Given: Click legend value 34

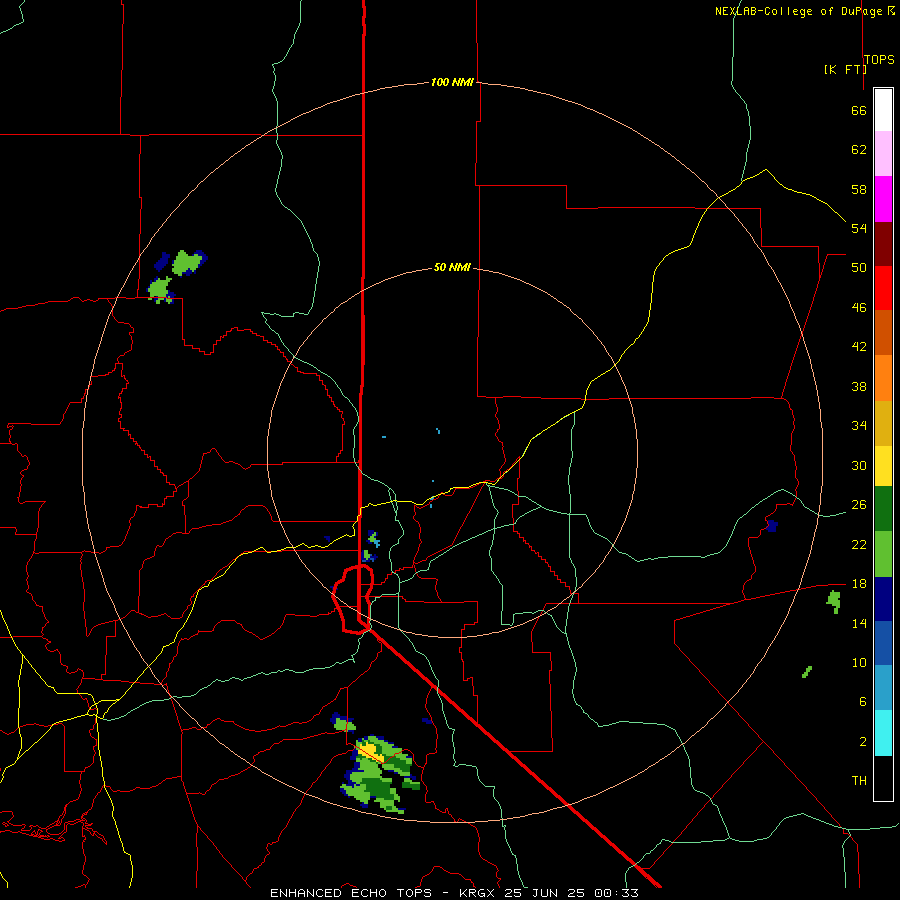Looking at the screenshot, I should [x=859, y=426].
